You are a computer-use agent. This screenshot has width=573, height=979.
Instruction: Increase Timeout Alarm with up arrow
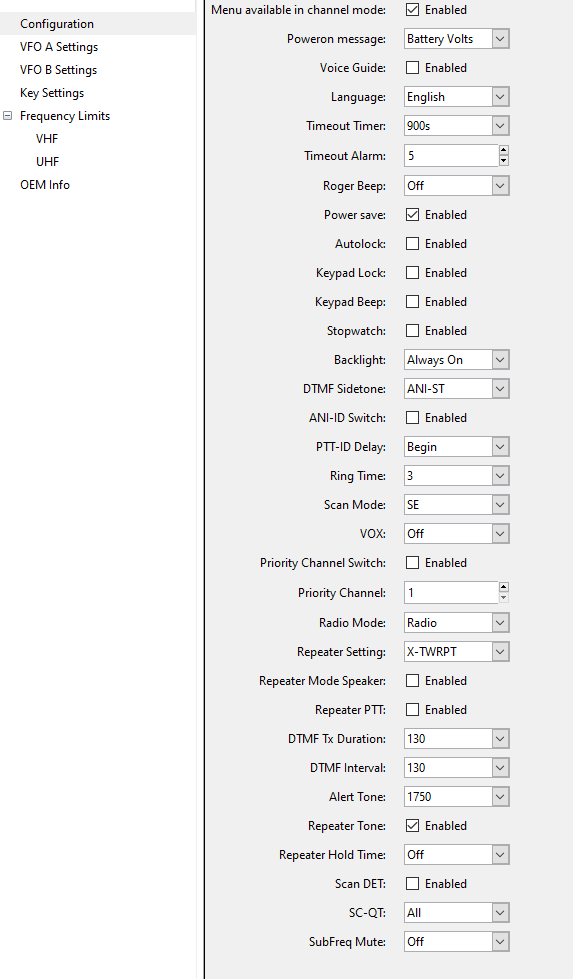pyautogui.click(x=504, y=150)
